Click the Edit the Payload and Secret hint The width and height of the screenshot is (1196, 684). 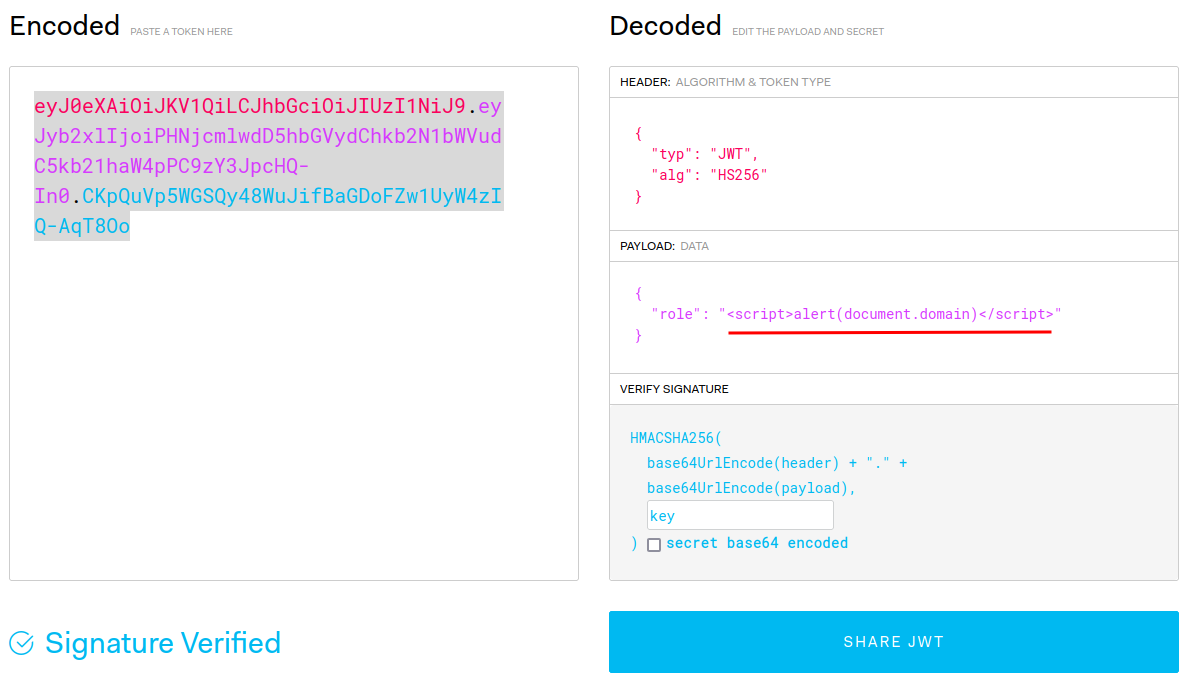click(x=808, y=31)
